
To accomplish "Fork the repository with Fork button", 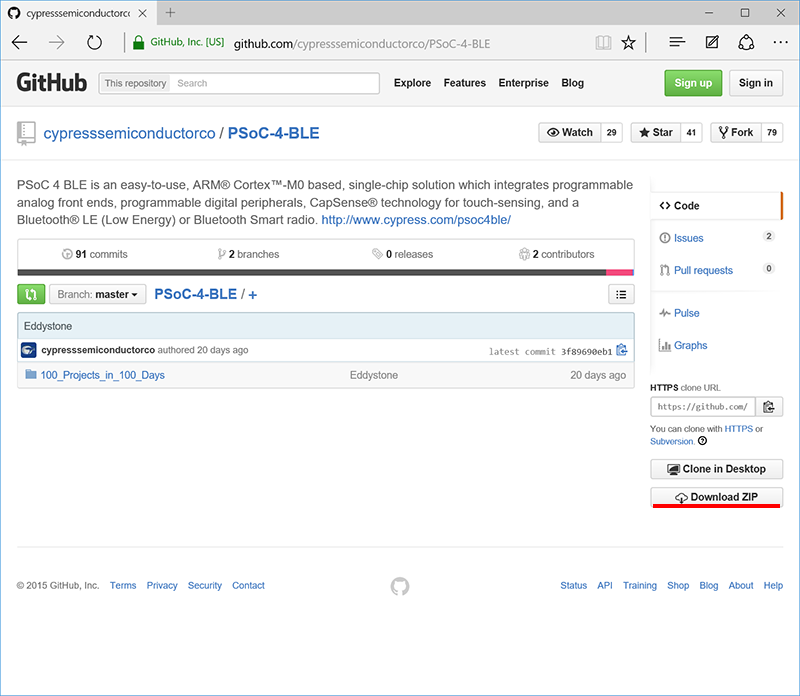I will coord(736,133).
